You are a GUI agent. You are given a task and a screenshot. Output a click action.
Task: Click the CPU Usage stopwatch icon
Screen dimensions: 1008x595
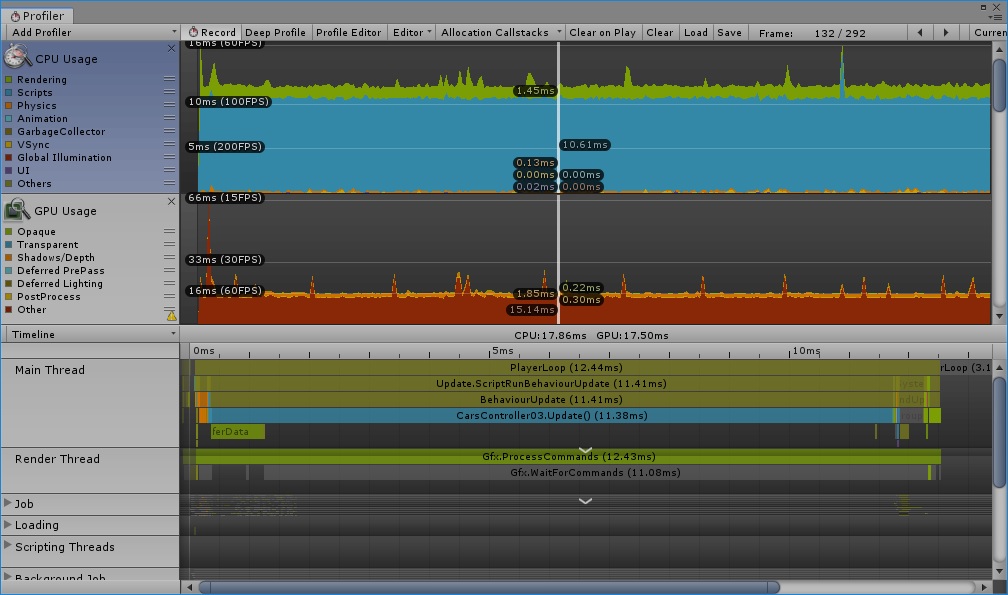click(17, 57)
